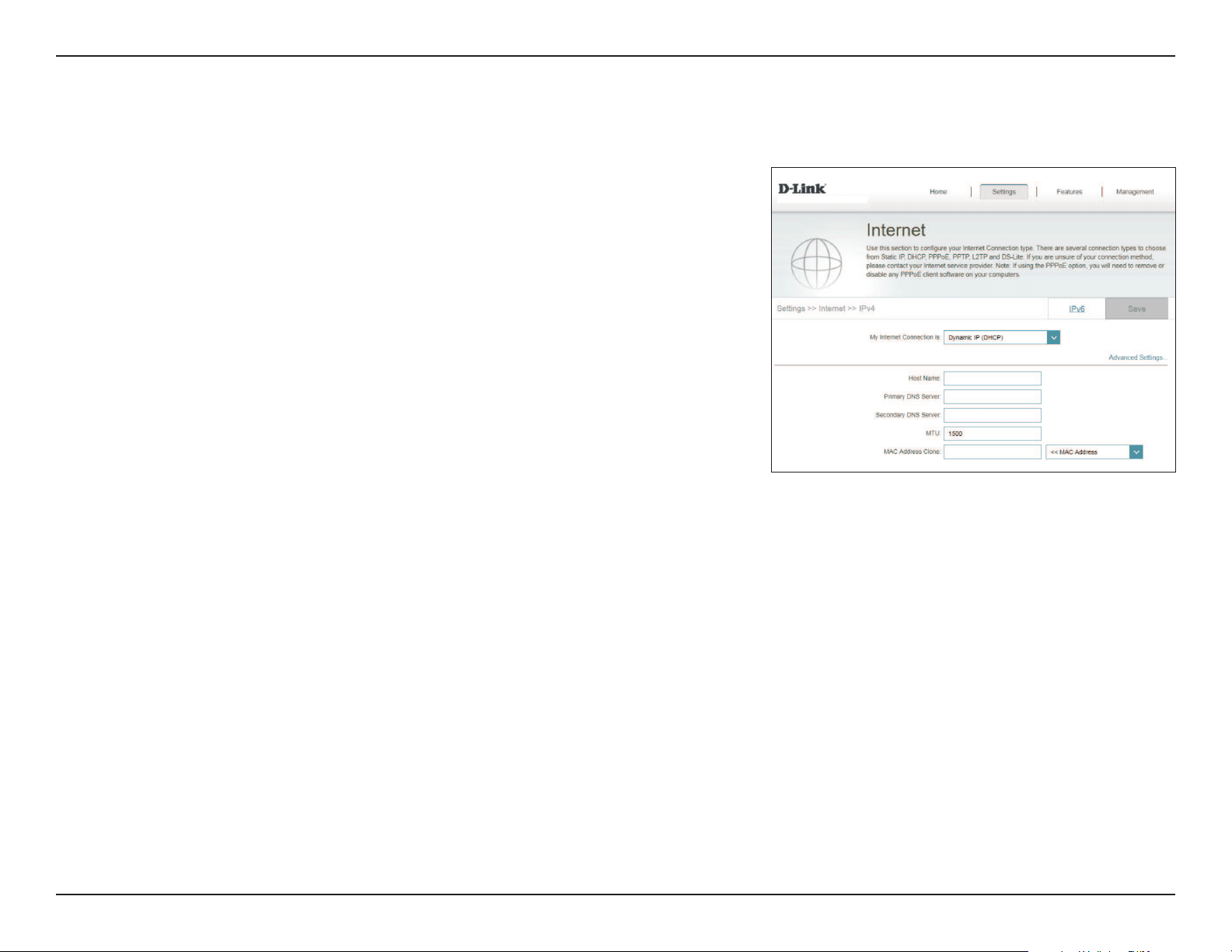Click the MTU field showing 1500
This screenshot has width=1232, height=952.
tap(992, 434)
